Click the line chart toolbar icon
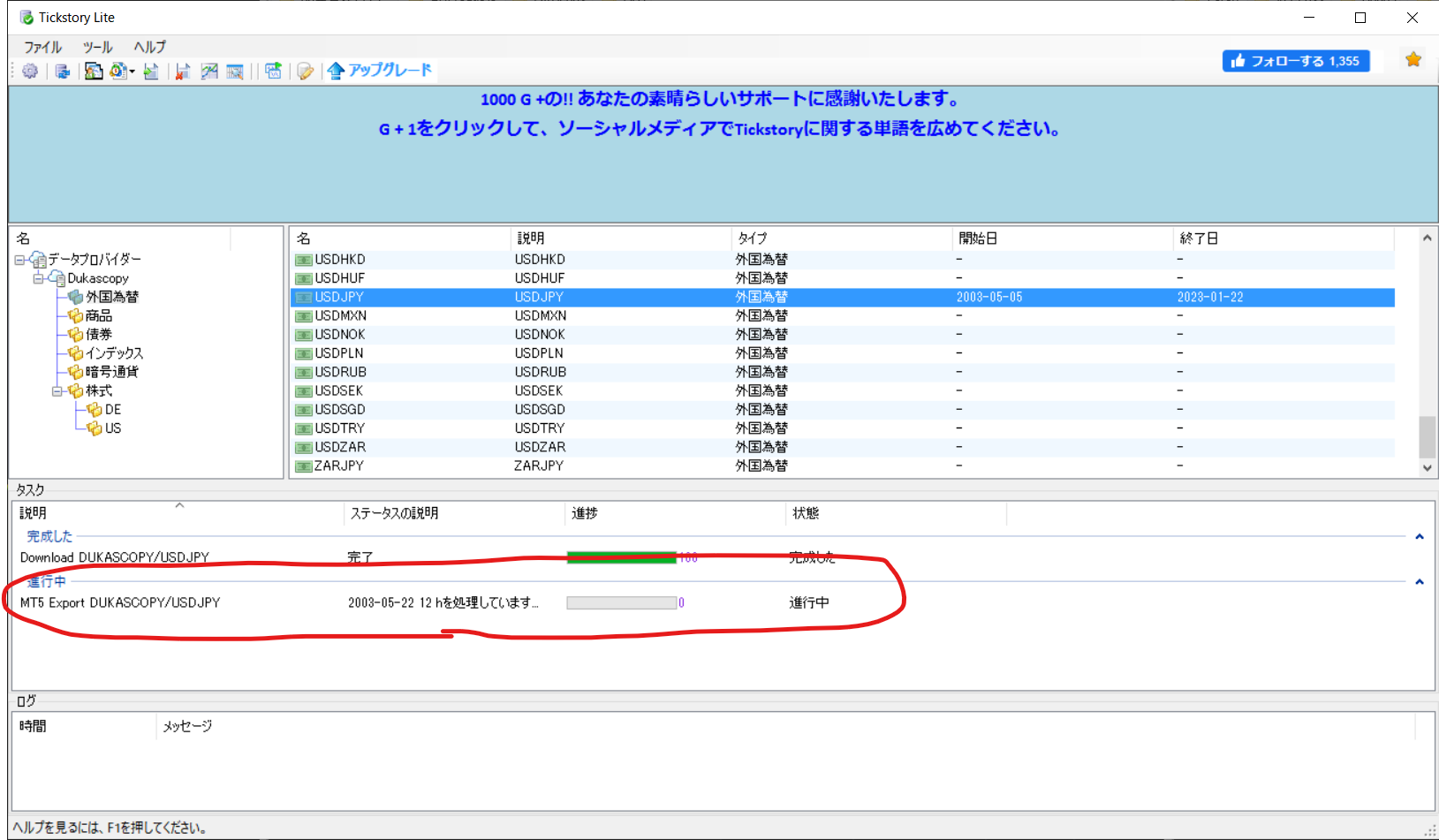 click(x=209, y=71)
